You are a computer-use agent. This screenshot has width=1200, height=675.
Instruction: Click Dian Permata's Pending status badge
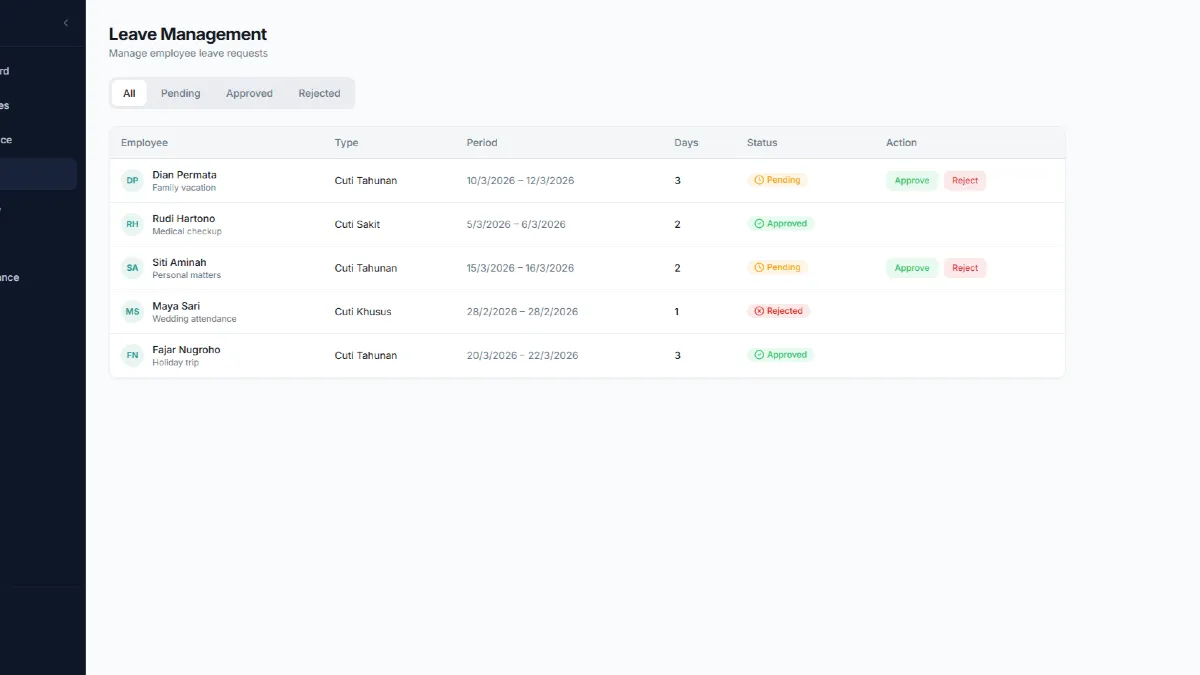(x=777, y=180)
